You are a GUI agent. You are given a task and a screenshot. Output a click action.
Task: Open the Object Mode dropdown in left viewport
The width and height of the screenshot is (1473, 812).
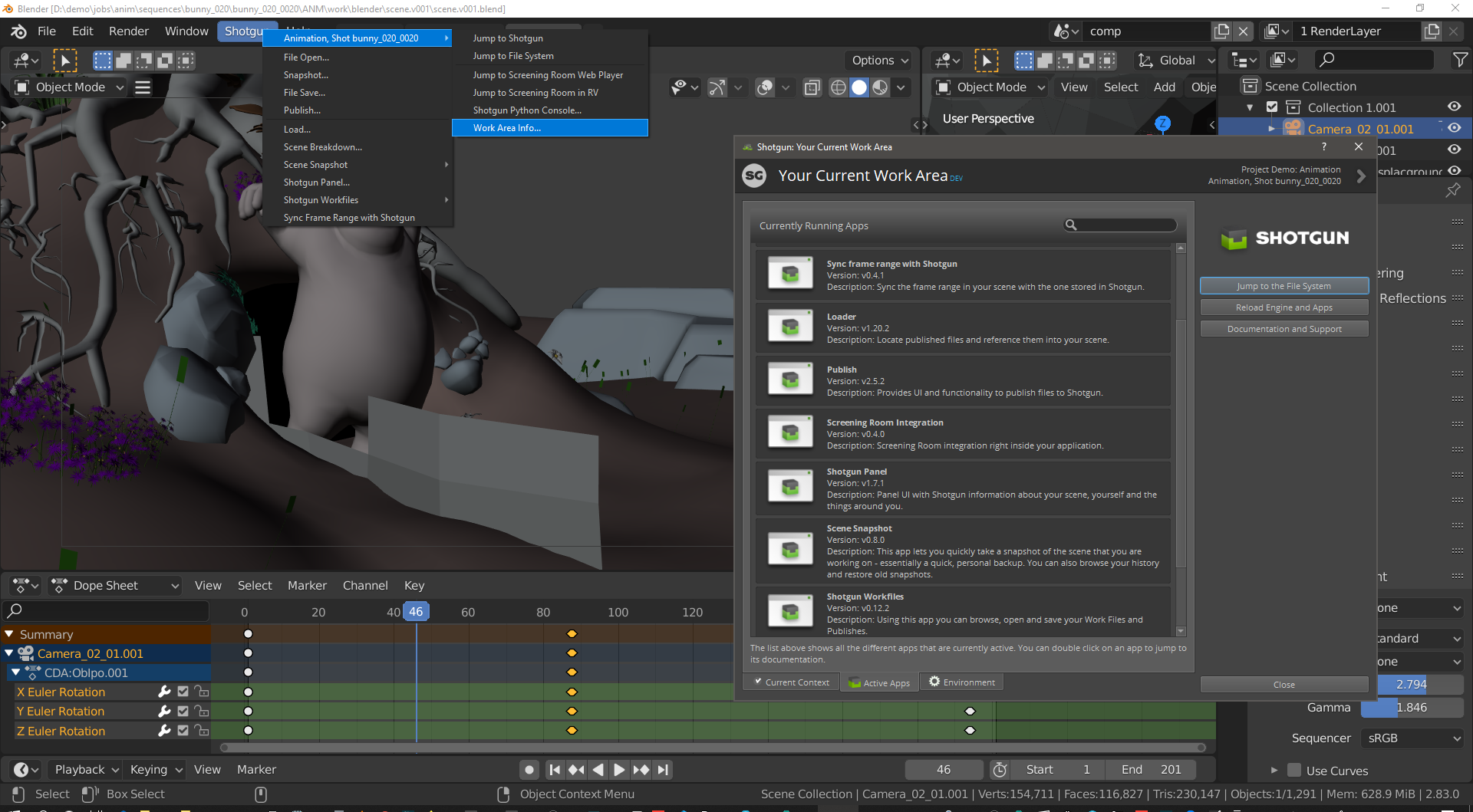[70, 87]
